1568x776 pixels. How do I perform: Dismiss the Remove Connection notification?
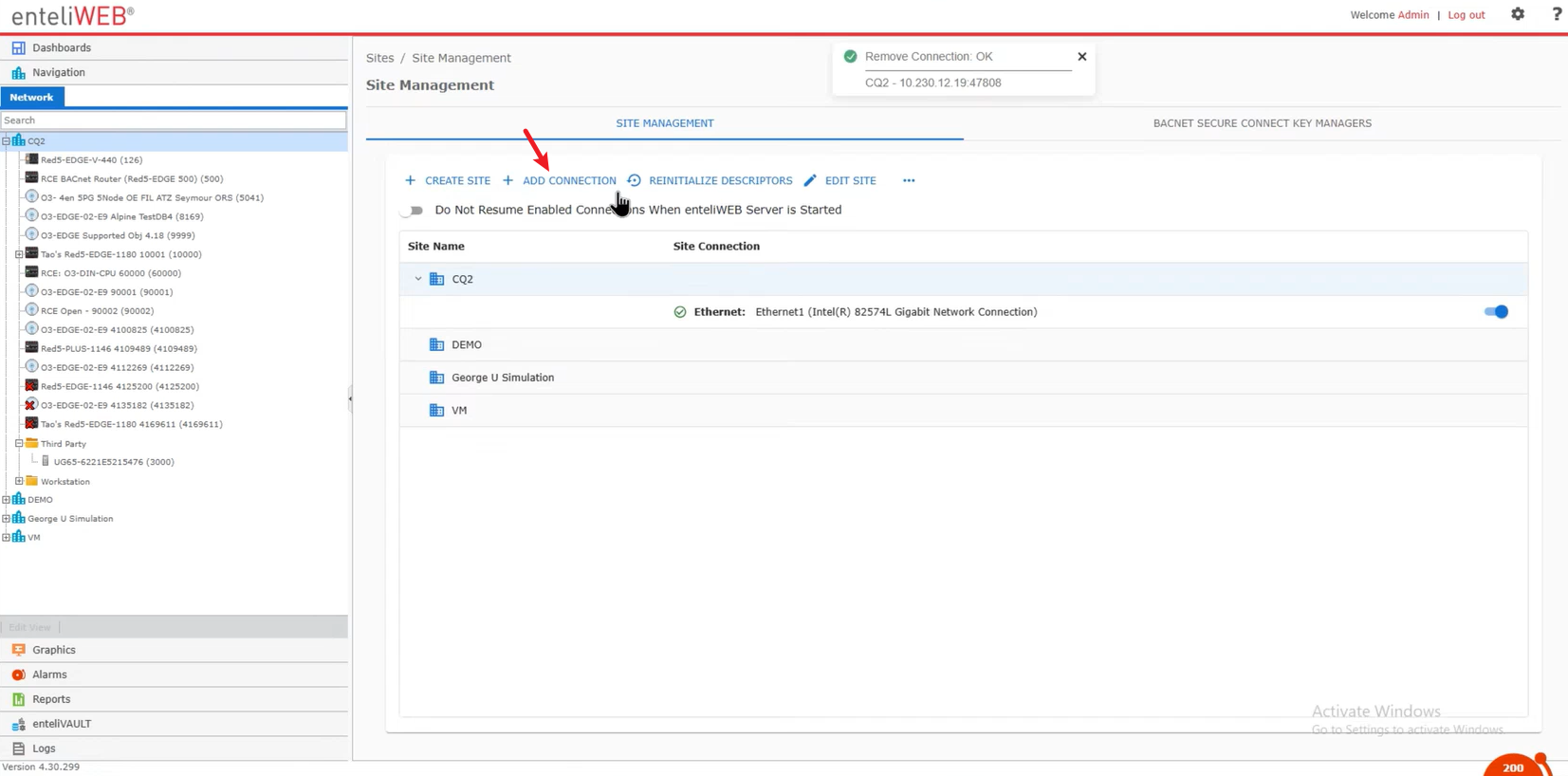tap(1081, 57)
